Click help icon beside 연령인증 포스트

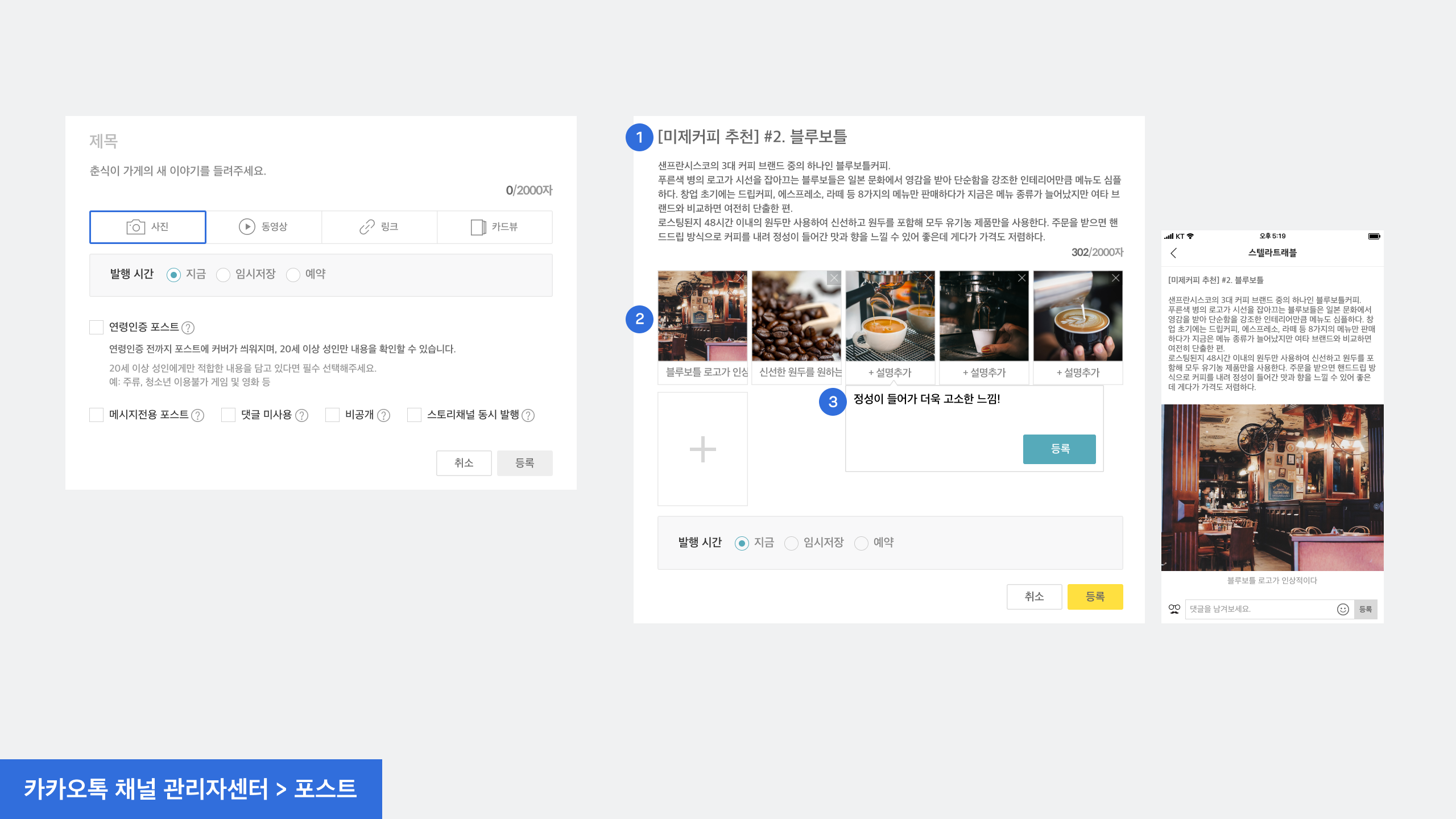tap(188, 328)
